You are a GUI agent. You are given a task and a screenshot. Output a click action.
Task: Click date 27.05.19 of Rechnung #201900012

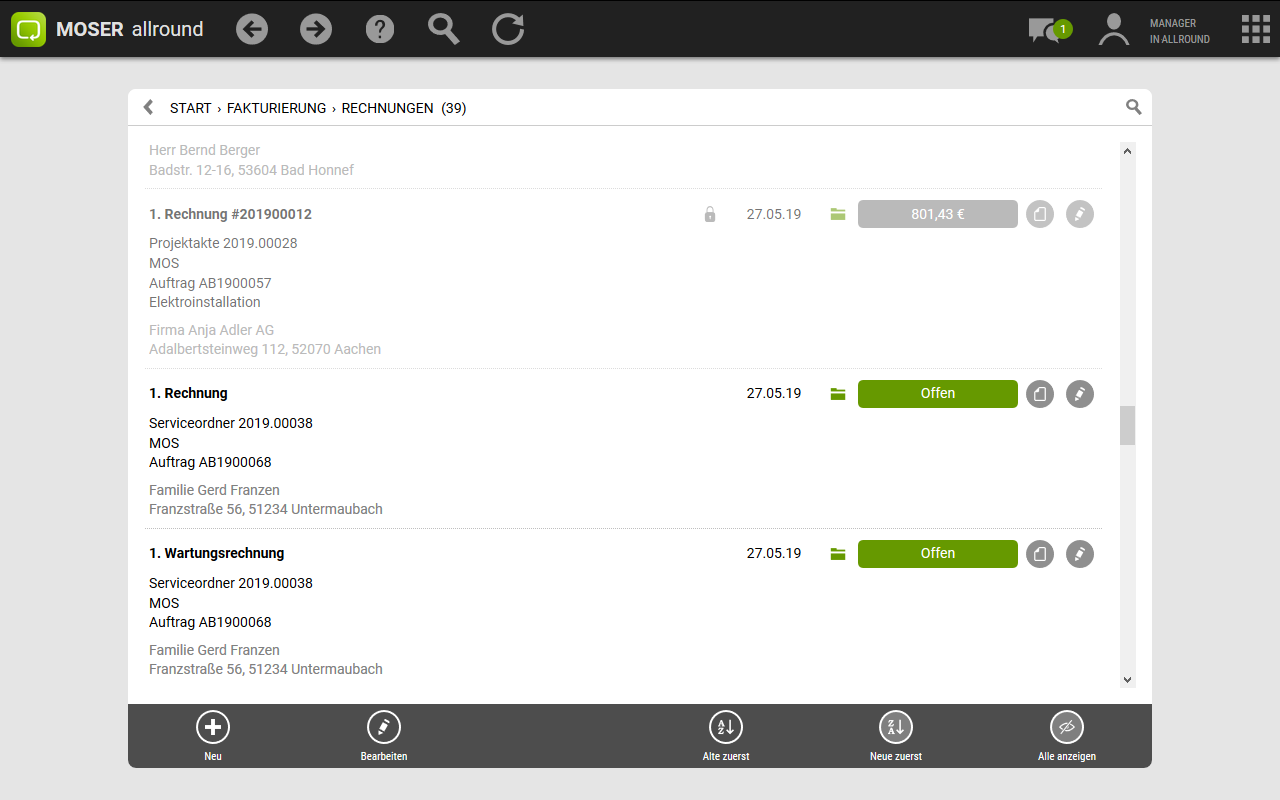coord(774,214)
